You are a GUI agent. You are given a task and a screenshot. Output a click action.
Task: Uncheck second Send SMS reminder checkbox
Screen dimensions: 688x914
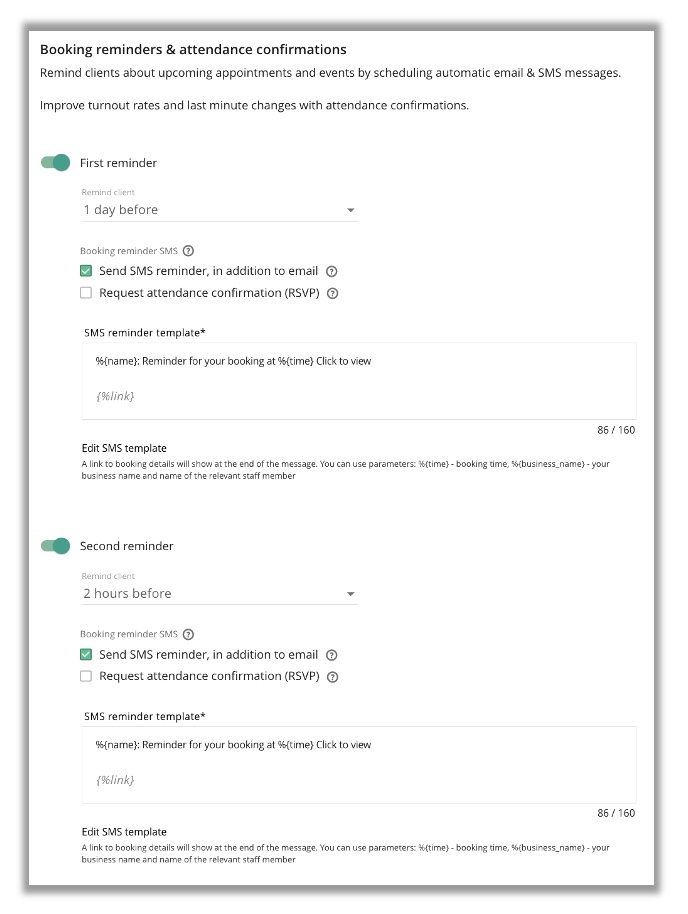(86, 655)
